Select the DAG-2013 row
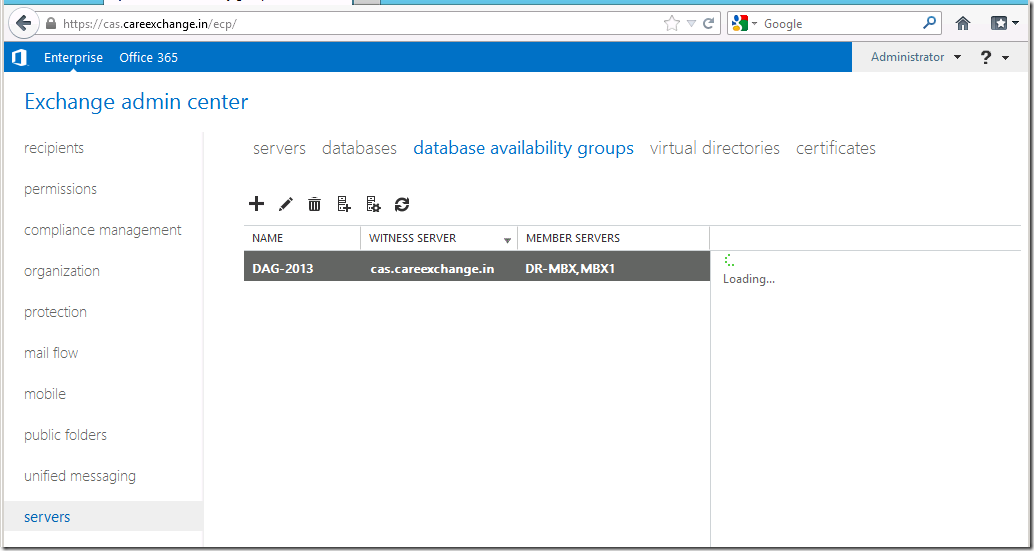The height and width of the screenshot is (551, 1034). (x=477, y=266)
